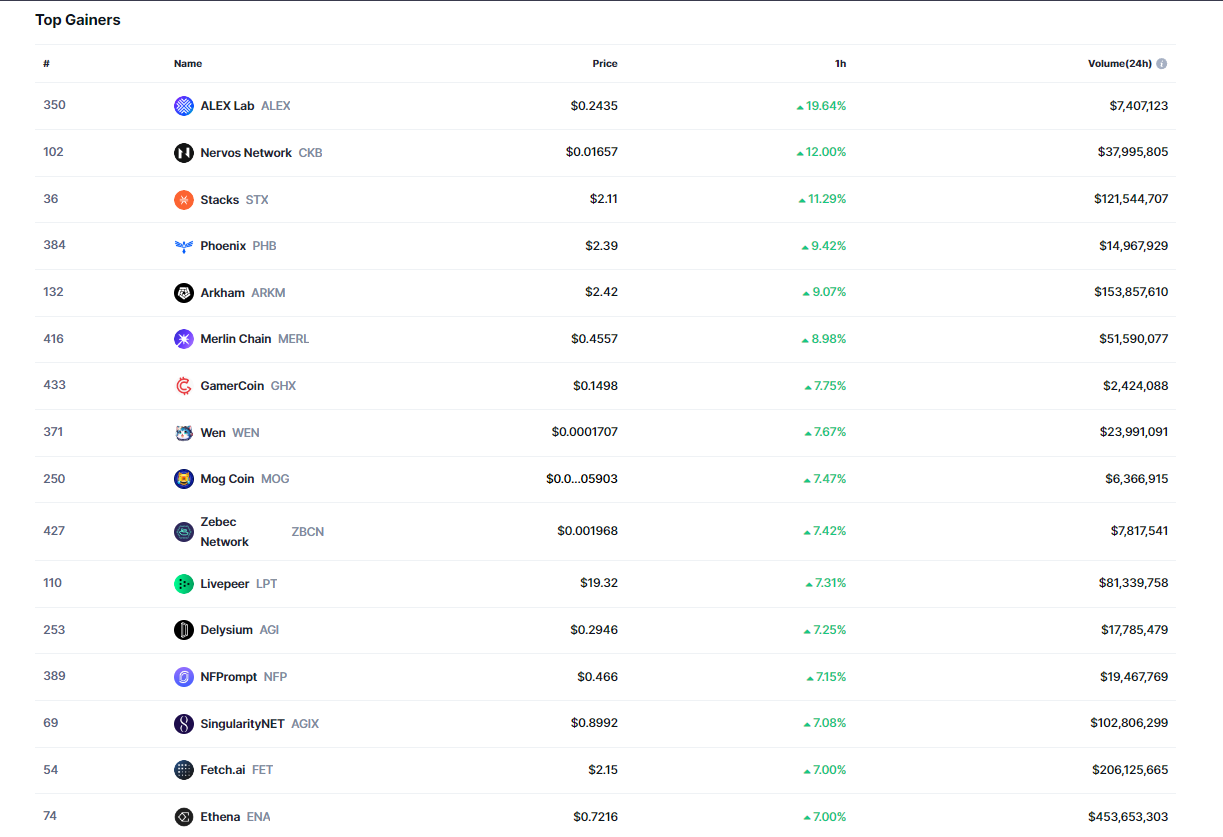Click the Stacks orange logo icon

click(x=184, y=200)
